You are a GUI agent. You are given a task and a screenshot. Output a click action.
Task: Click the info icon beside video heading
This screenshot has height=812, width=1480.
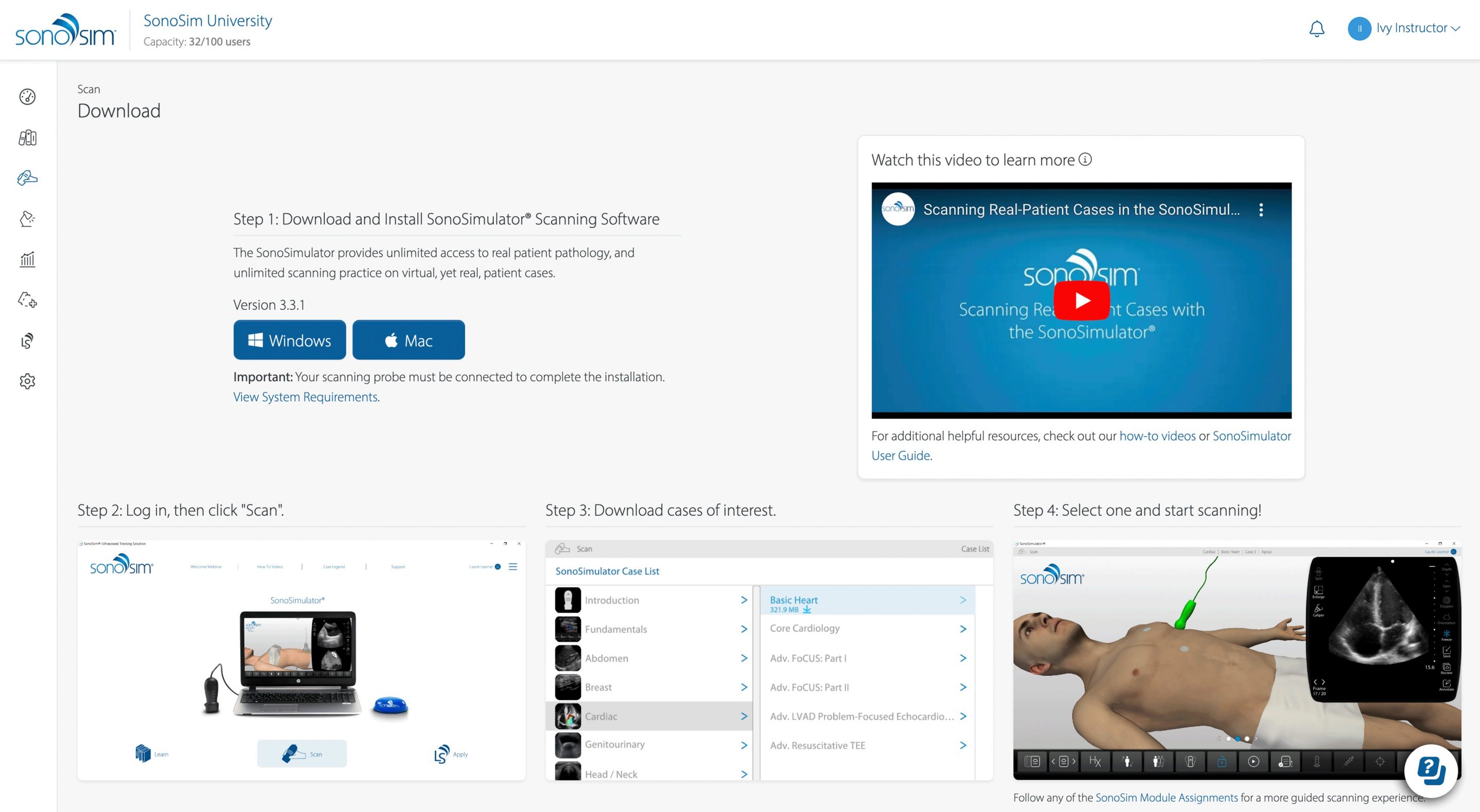[x=1085, y=160]
